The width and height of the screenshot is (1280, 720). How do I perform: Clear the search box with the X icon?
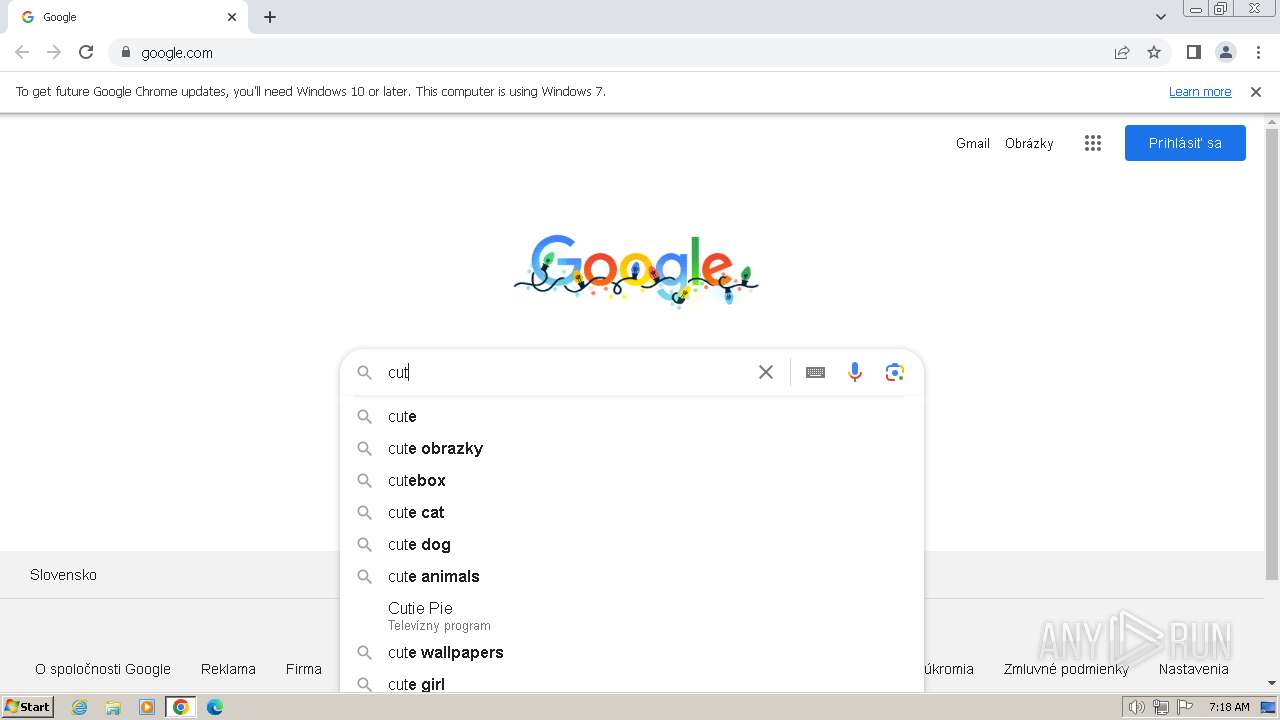(766, 372)
